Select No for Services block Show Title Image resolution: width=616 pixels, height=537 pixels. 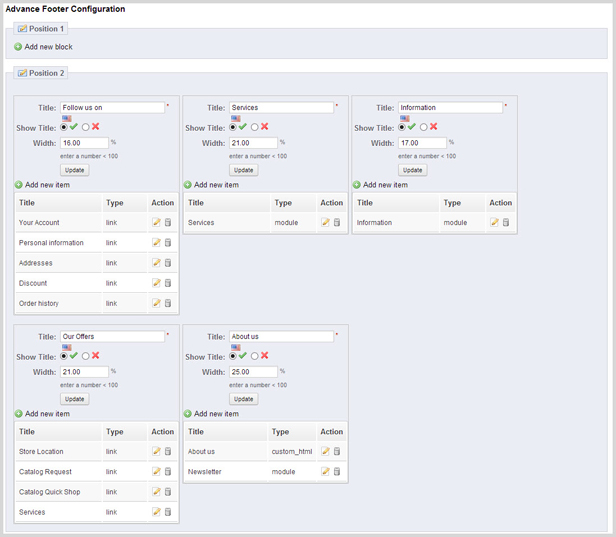click(255, 127)
